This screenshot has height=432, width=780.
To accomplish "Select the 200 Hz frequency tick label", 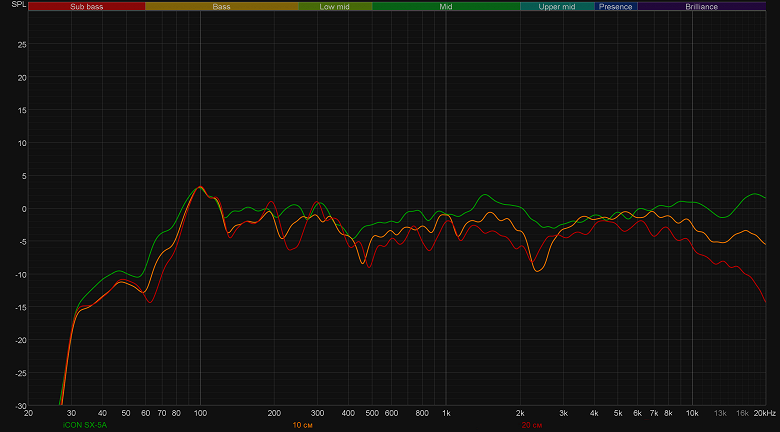I will coord(274,413).
